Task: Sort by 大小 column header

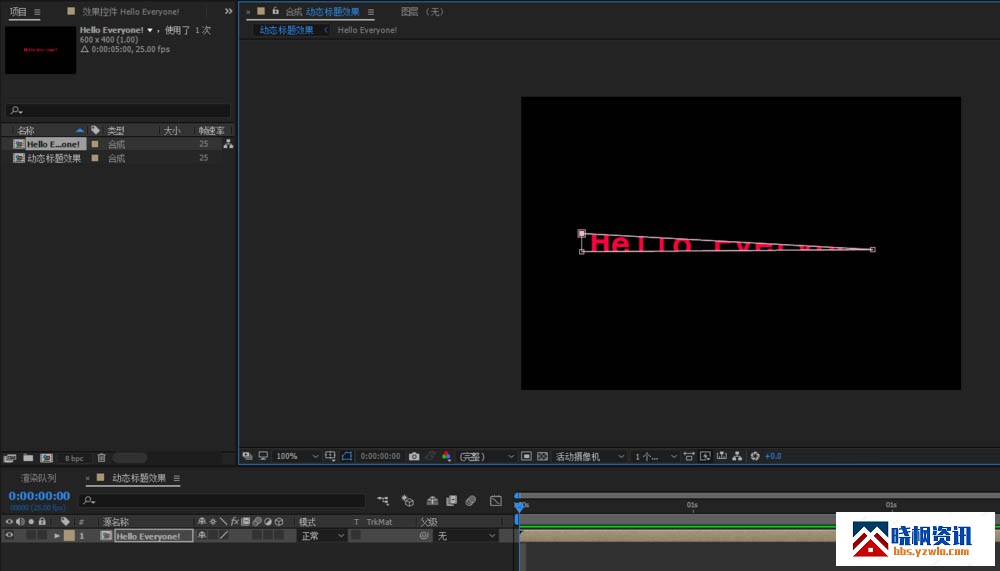Action: (172, 130)
